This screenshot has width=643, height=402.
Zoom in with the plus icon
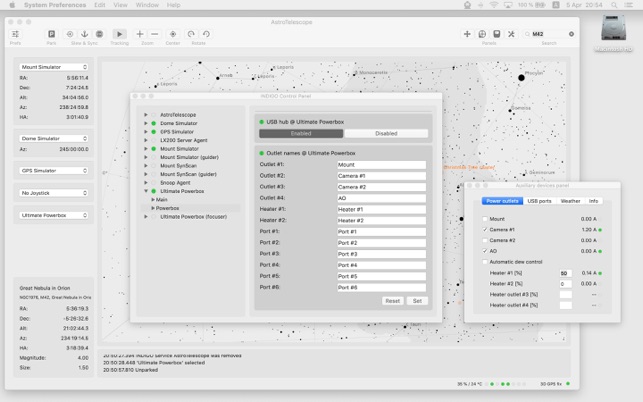click(140, 34)
